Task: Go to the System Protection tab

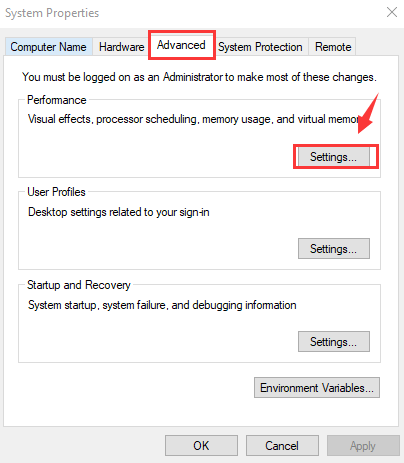Action: [260, 47]
